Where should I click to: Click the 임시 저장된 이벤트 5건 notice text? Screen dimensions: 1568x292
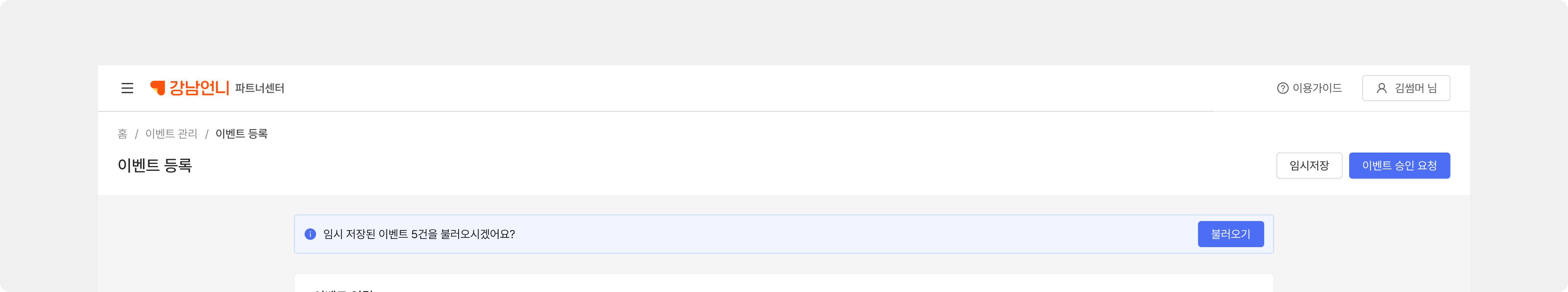point(419,234)
